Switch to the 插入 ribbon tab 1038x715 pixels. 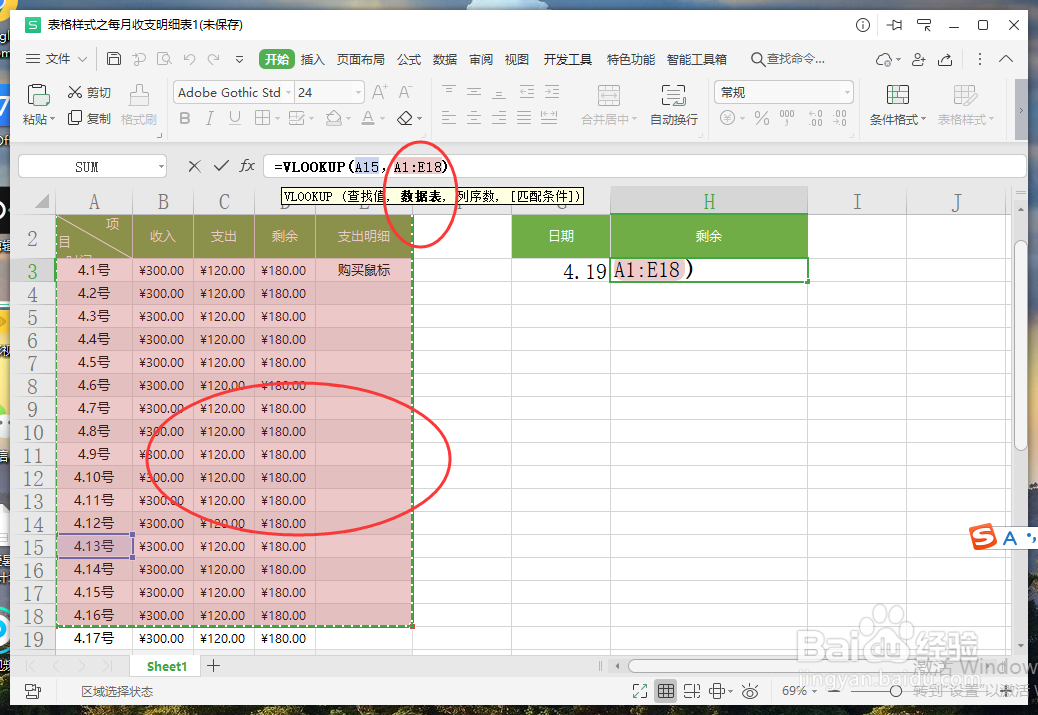(313, 59)
